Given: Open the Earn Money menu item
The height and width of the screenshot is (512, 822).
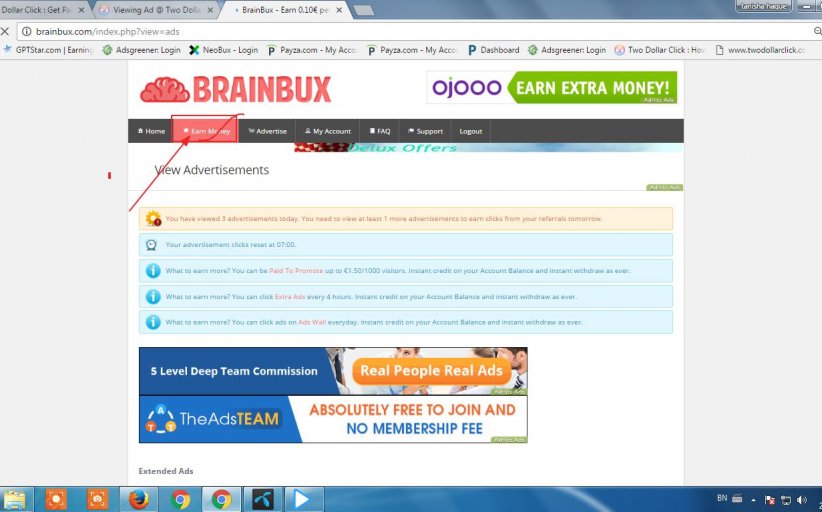Looking at the screenshot, I should [x=206, y=131].
